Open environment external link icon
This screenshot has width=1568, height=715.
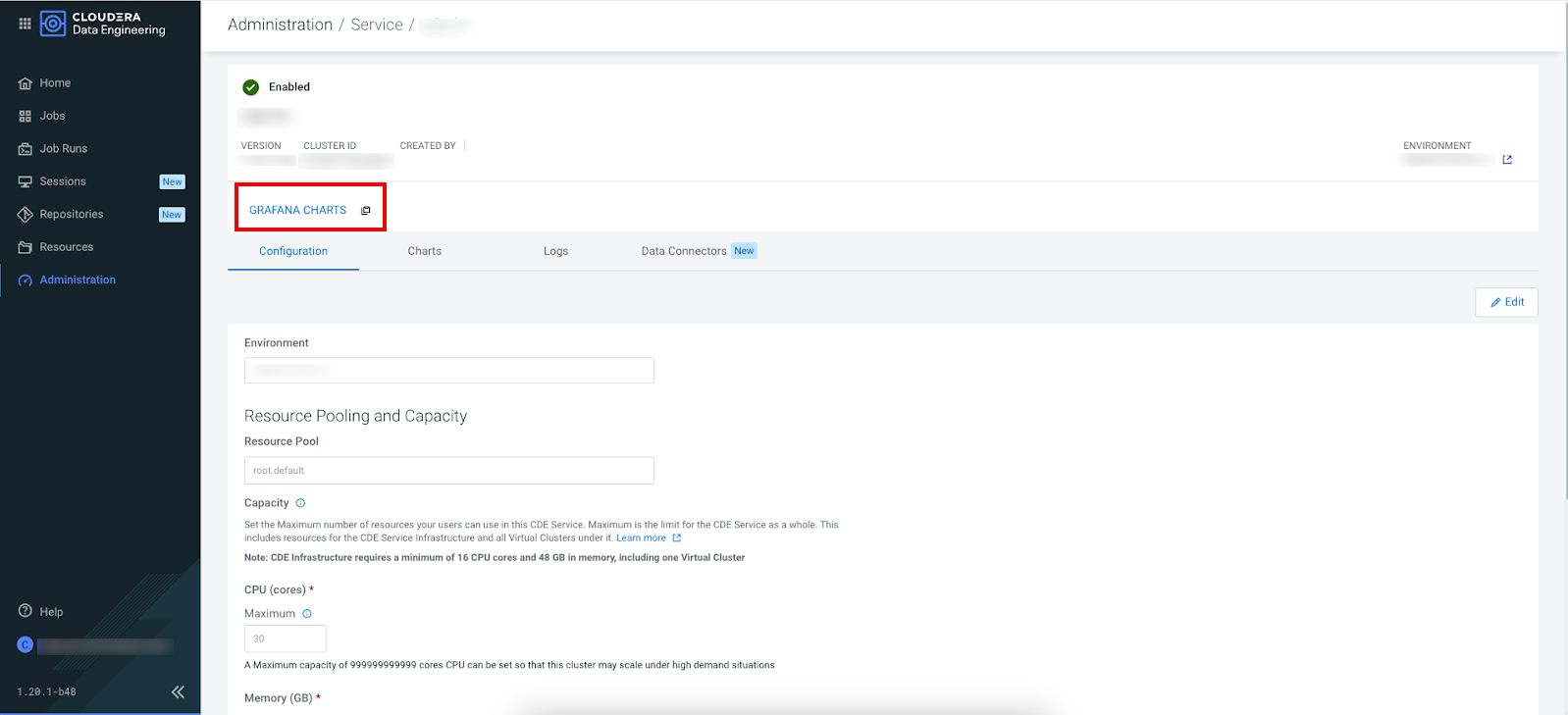[1507, 160]
